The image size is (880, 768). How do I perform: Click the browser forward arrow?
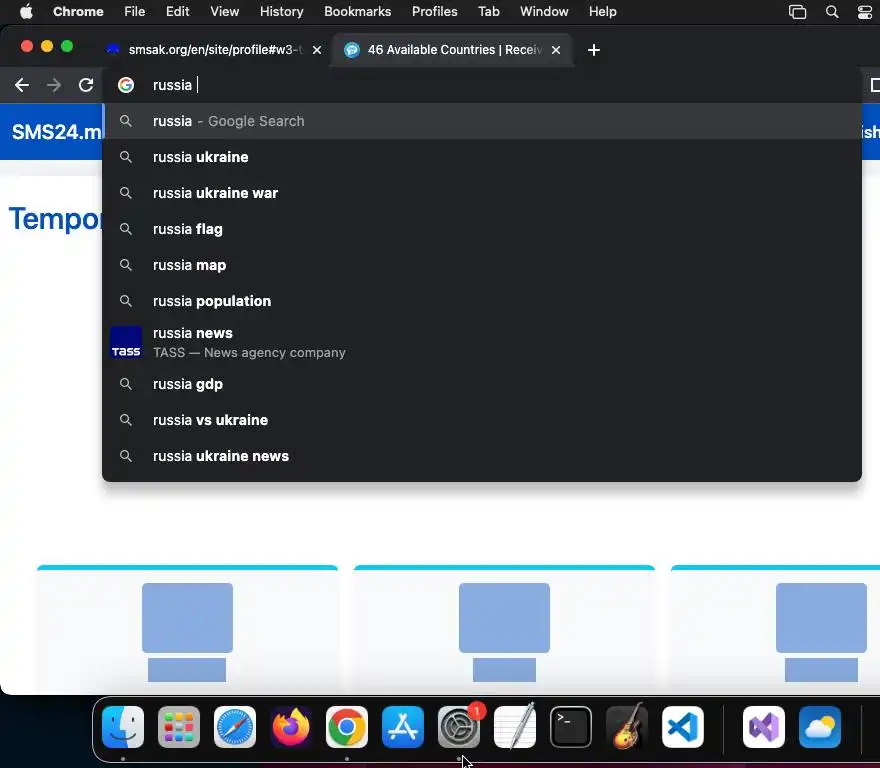coord(54,85)
